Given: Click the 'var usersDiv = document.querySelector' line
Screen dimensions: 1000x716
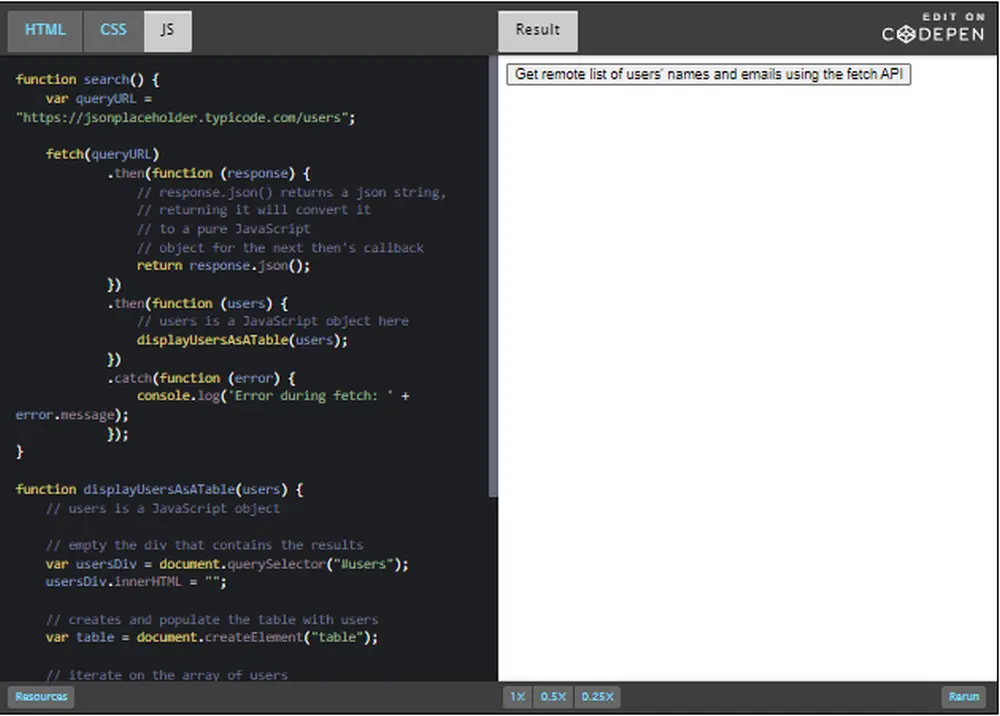Looking at the screenshot, I should (x=227, y=564).
